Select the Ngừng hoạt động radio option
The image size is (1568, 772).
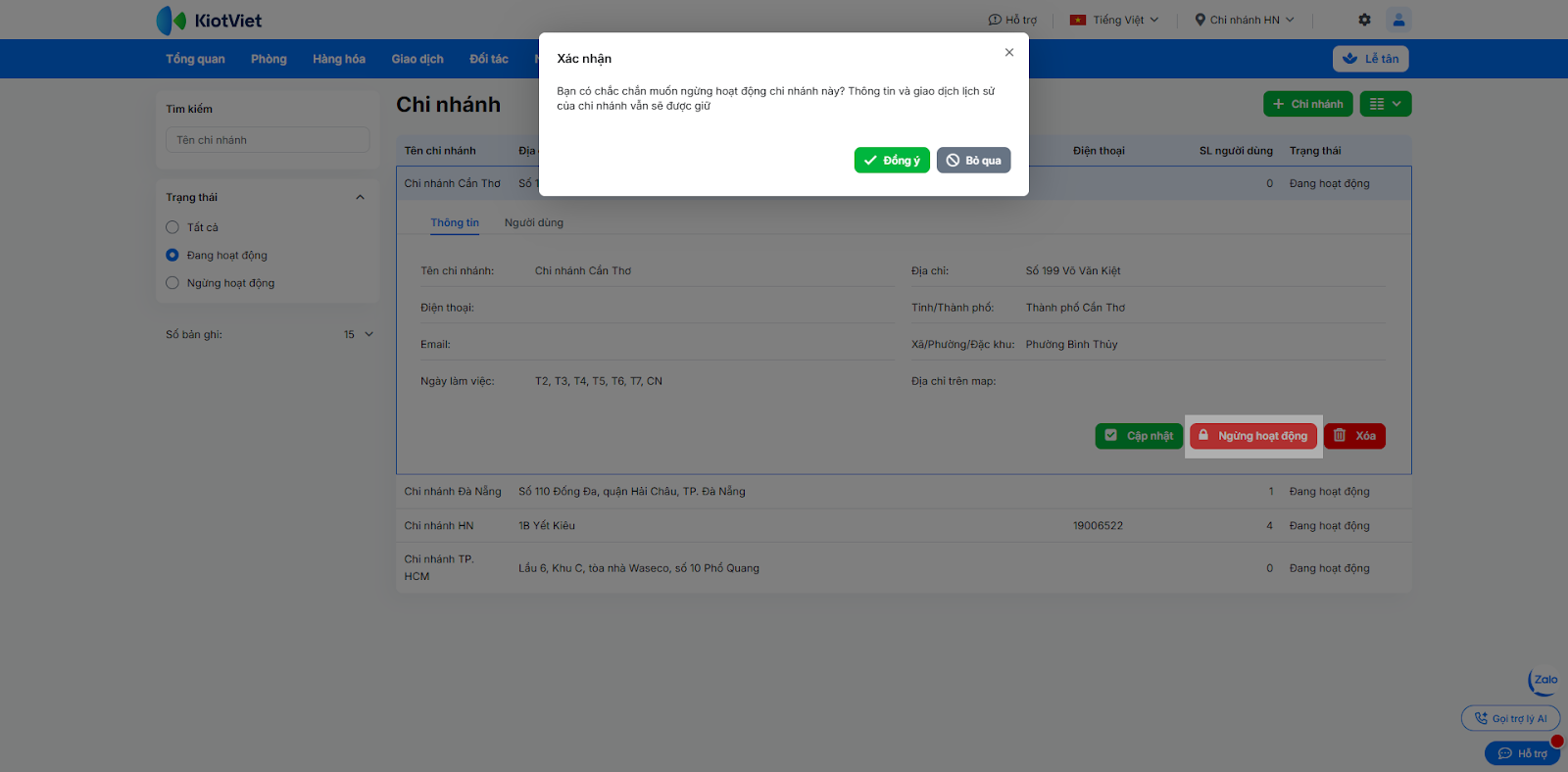[172, 283]
